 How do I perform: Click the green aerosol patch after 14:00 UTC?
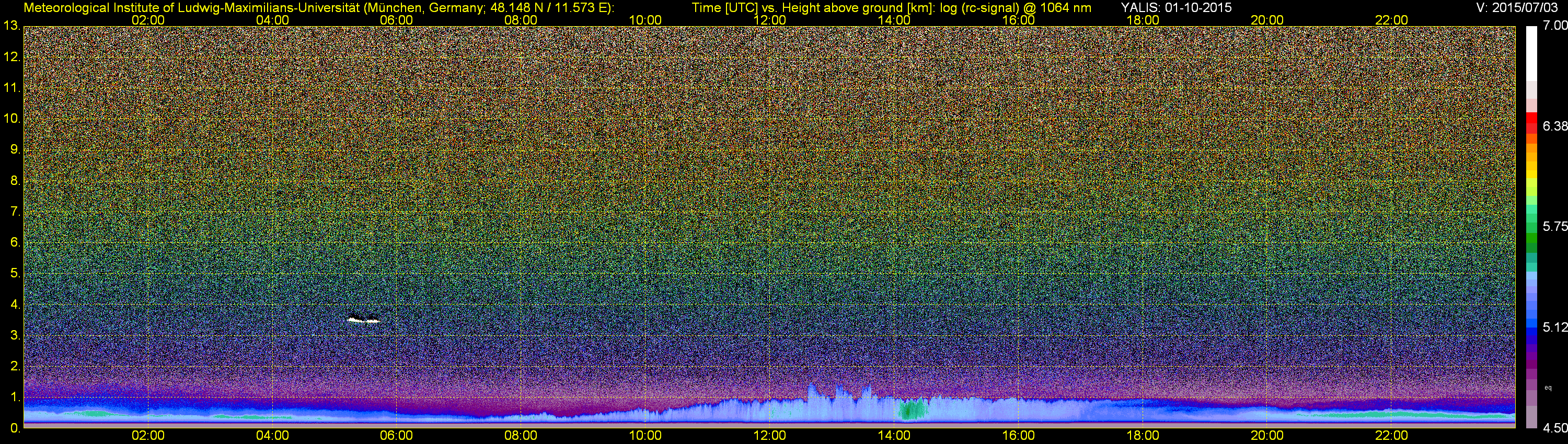coord(913,410)
